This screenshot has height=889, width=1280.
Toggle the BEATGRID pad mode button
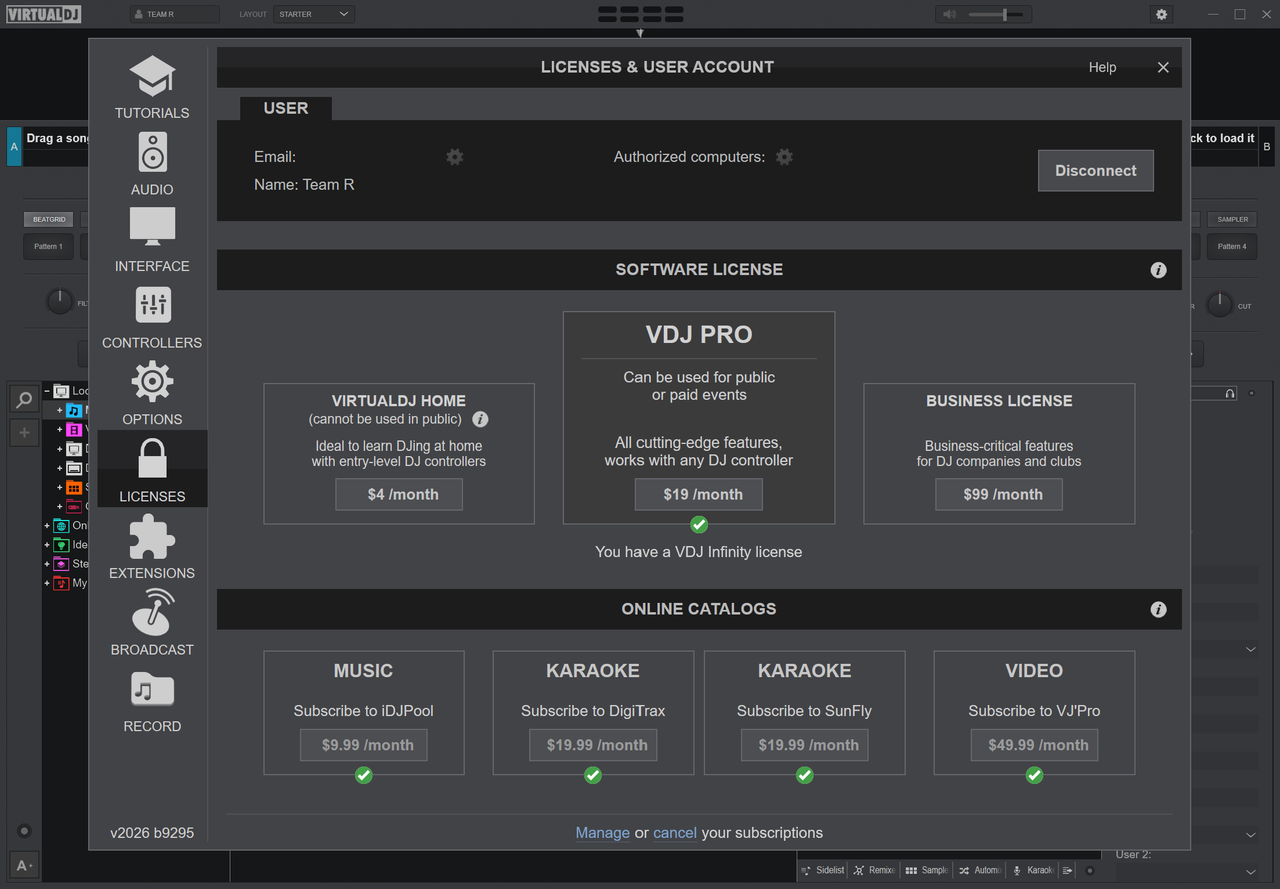pos(49,219)
